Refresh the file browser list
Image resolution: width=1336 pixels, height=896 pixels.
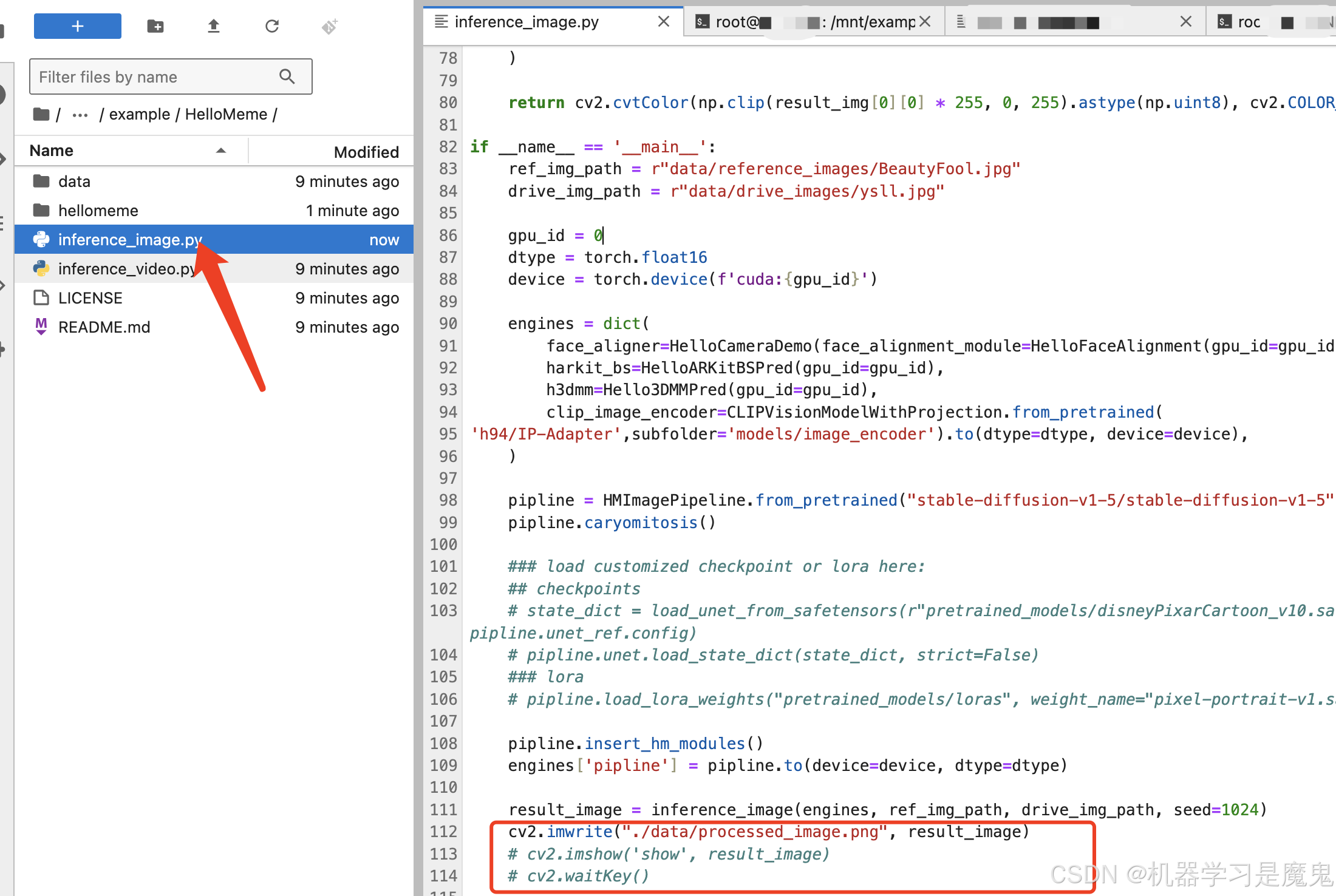271,26
